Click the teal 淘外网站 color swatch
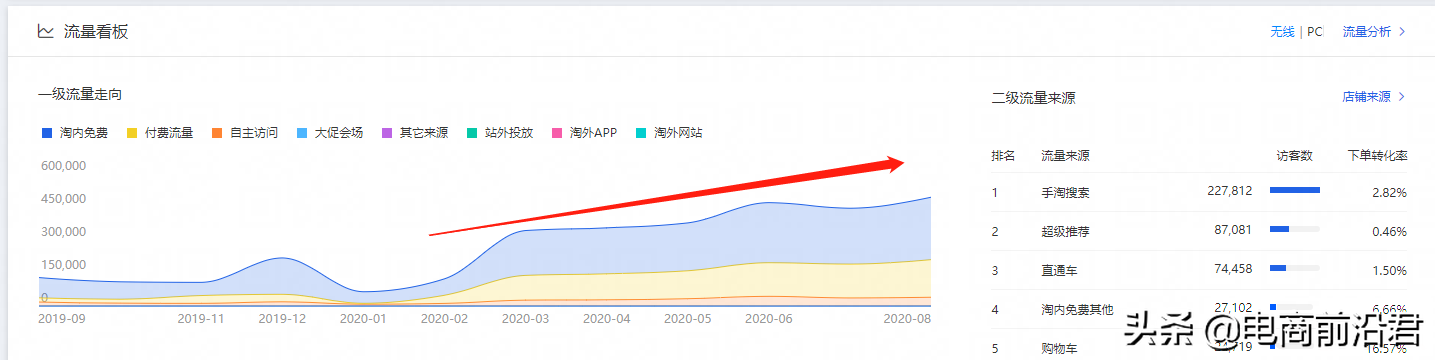This screenshot has height=360, width=1435. 641,132
